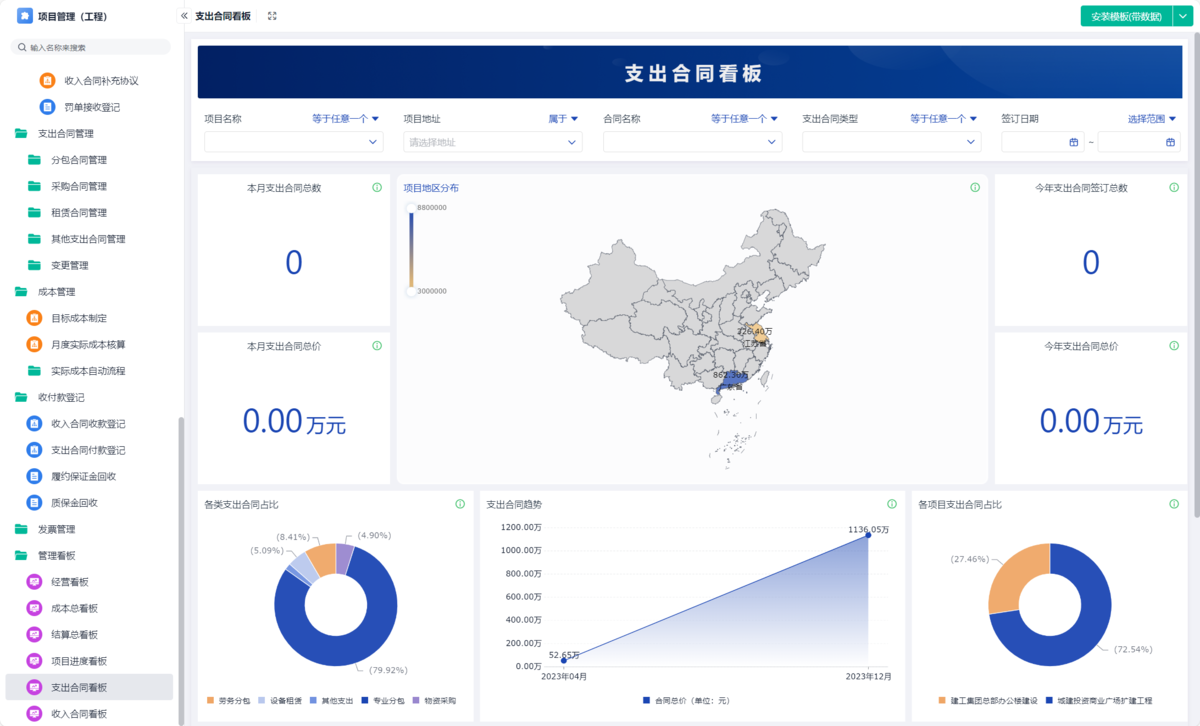The height and width of the screenshot is (726, 1200).
Task: Expand dropdown arrow next to 安装模板 button
Action: point(1181,16)
